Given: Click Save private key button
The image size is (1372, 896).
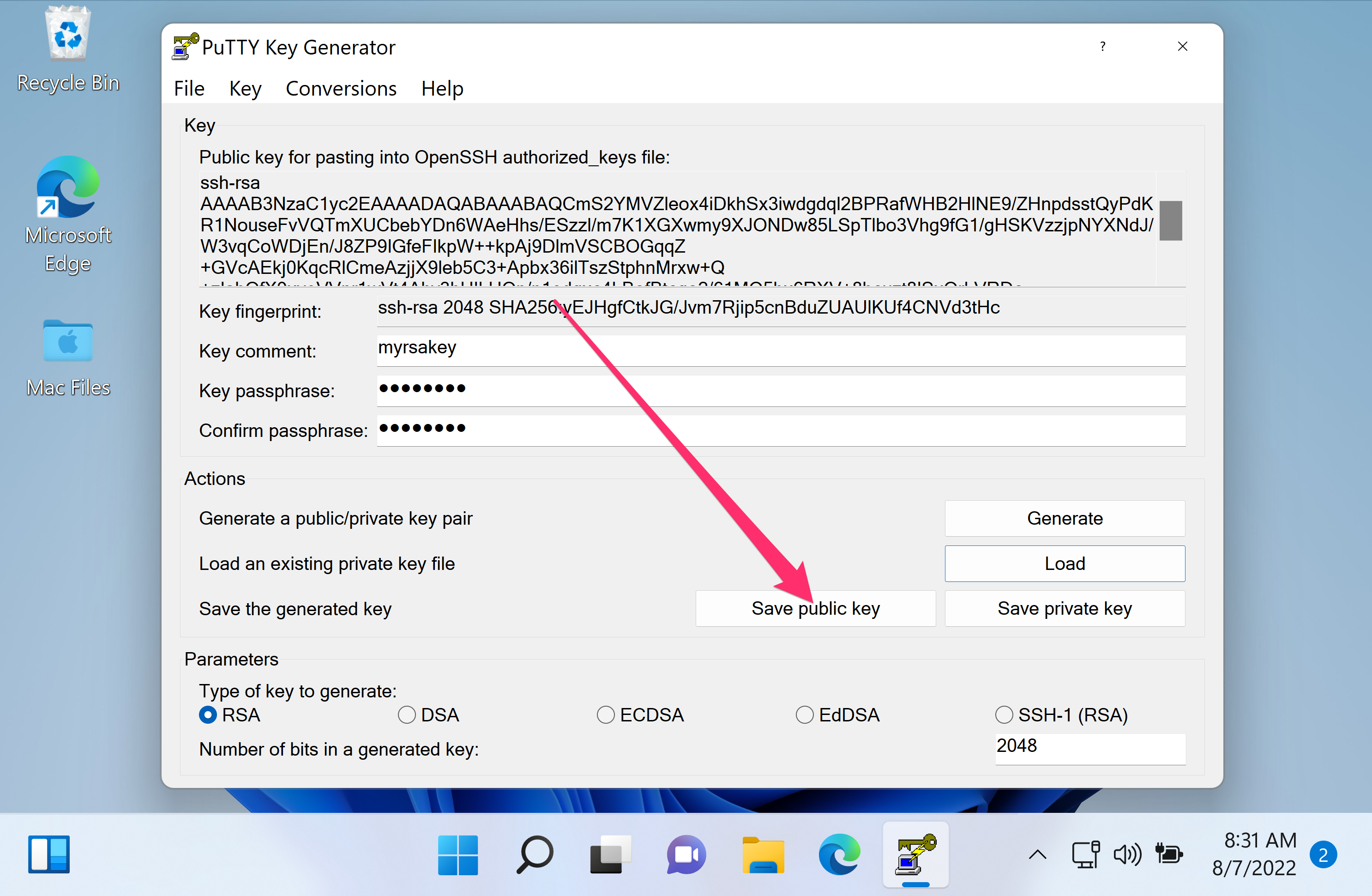Looking at the screenshot, I should pos(1064,608).
